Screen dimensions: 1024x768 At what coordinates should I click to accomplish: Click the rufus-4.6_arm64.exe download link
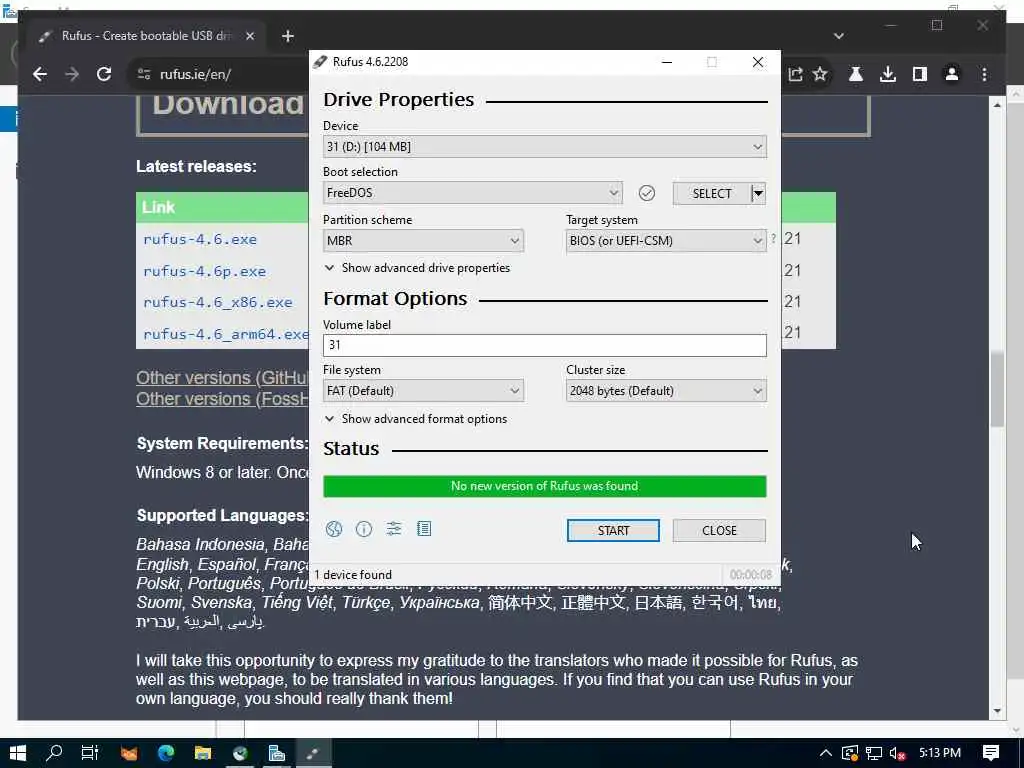tap(225, 334)
